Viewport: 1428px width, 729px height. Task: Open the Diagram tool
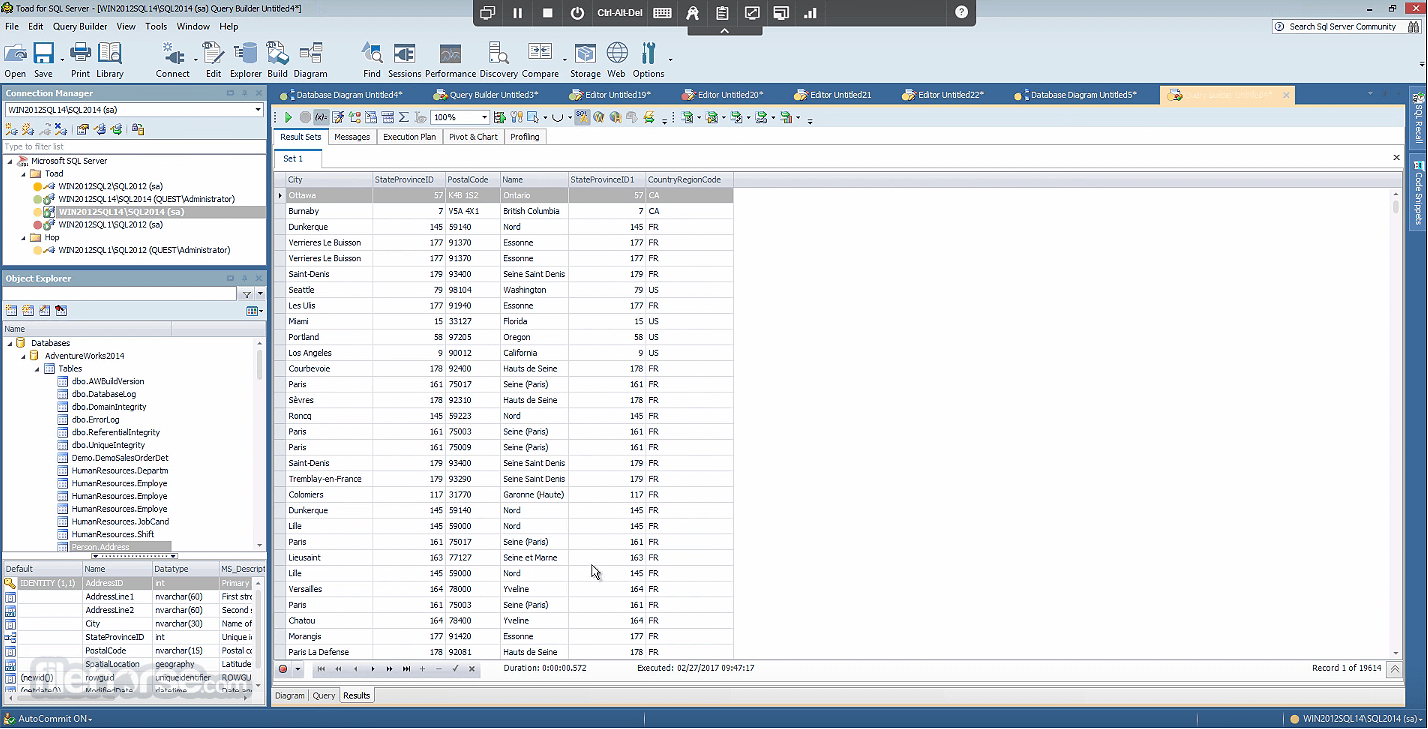311,59
